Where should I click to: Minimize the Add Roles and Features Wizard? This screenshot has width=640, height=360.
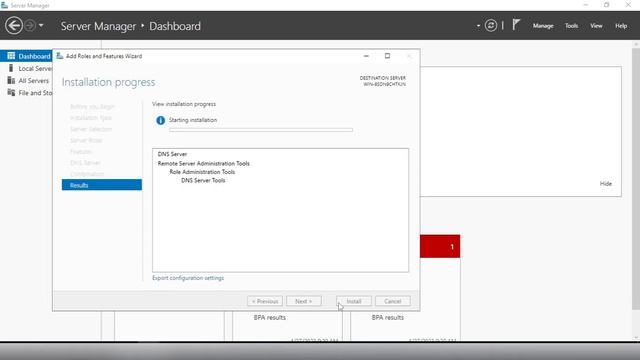click(366, 56)
